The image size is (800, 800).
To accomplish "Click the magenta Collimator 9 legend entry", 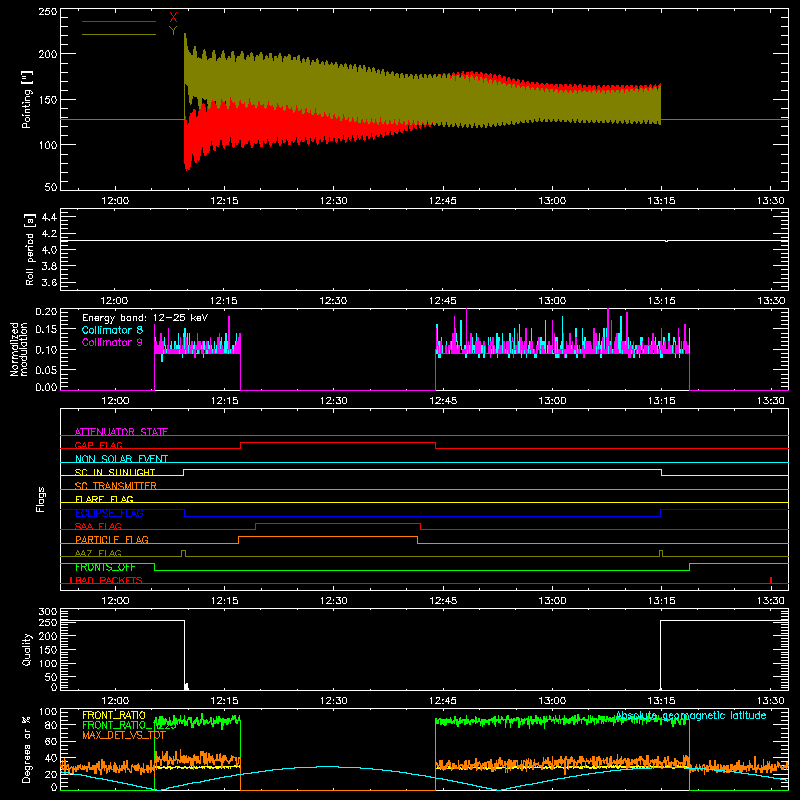I will click(x=112, y=342).
